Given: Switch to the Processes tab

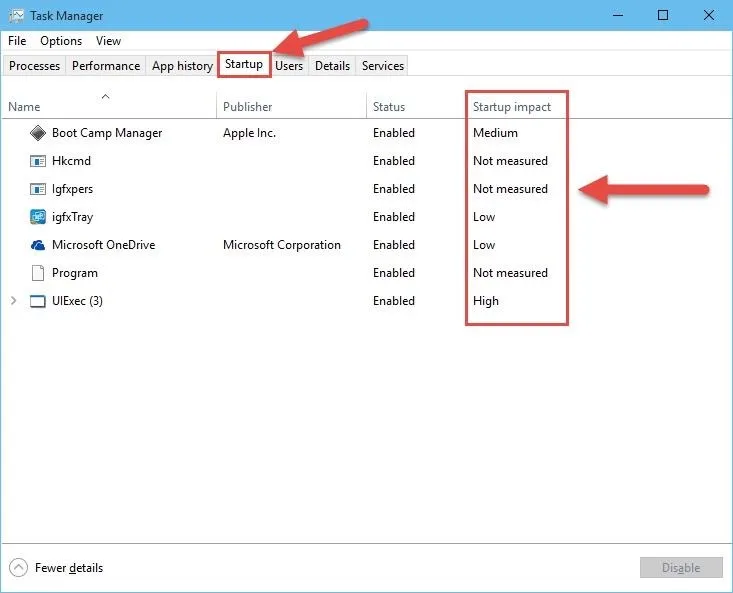Looking at the screenshot, I should (35, 66).
